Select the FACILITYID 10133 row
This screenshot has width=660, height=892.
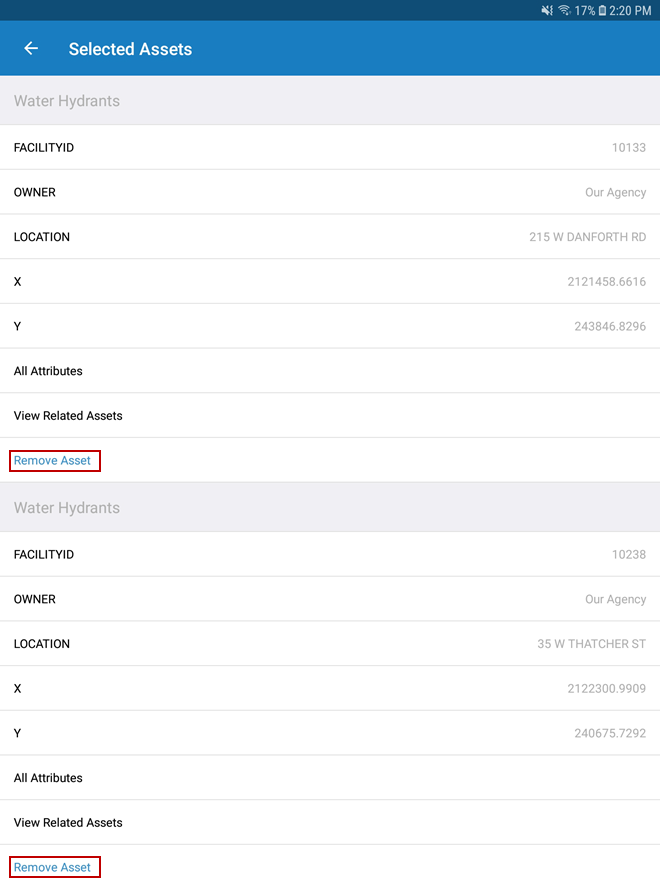click(330, 148)
